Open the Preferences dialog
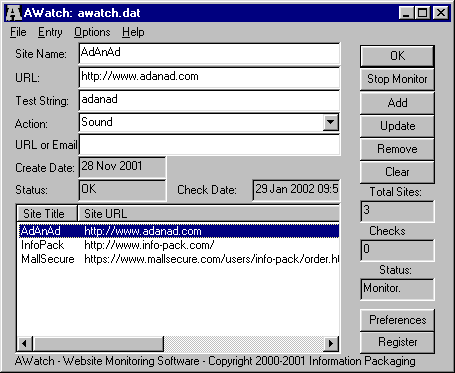This screenshot has width=455, height=373. pyautogui.click(x=397, y=320)
